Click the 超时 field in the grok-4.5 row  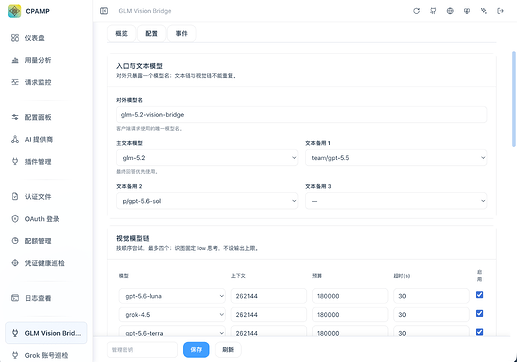431,315
